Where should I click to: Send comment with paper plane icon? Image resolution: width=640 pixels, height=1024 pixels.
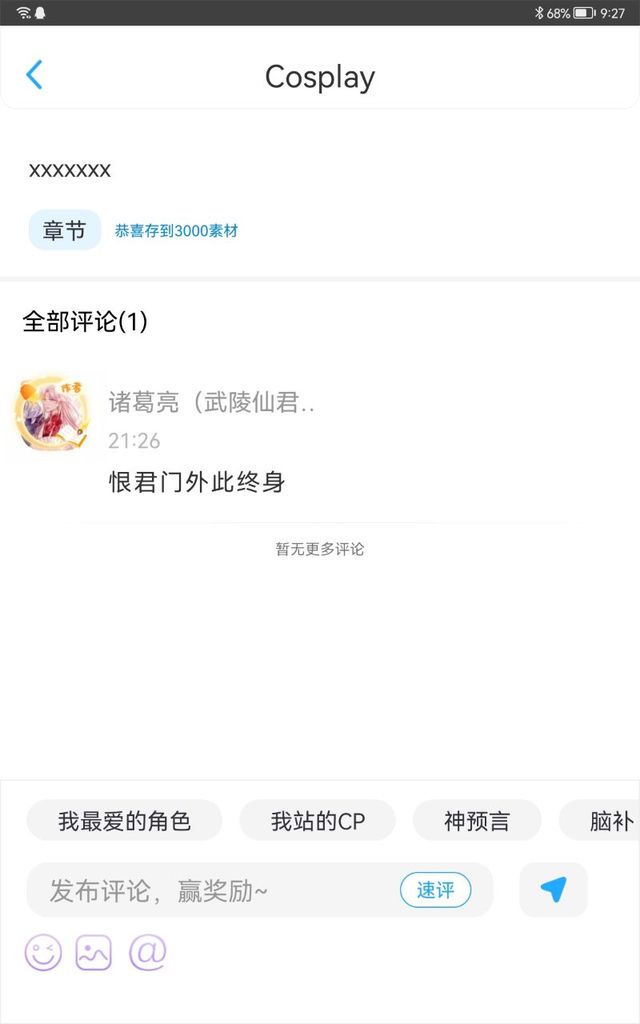point(553,889)
